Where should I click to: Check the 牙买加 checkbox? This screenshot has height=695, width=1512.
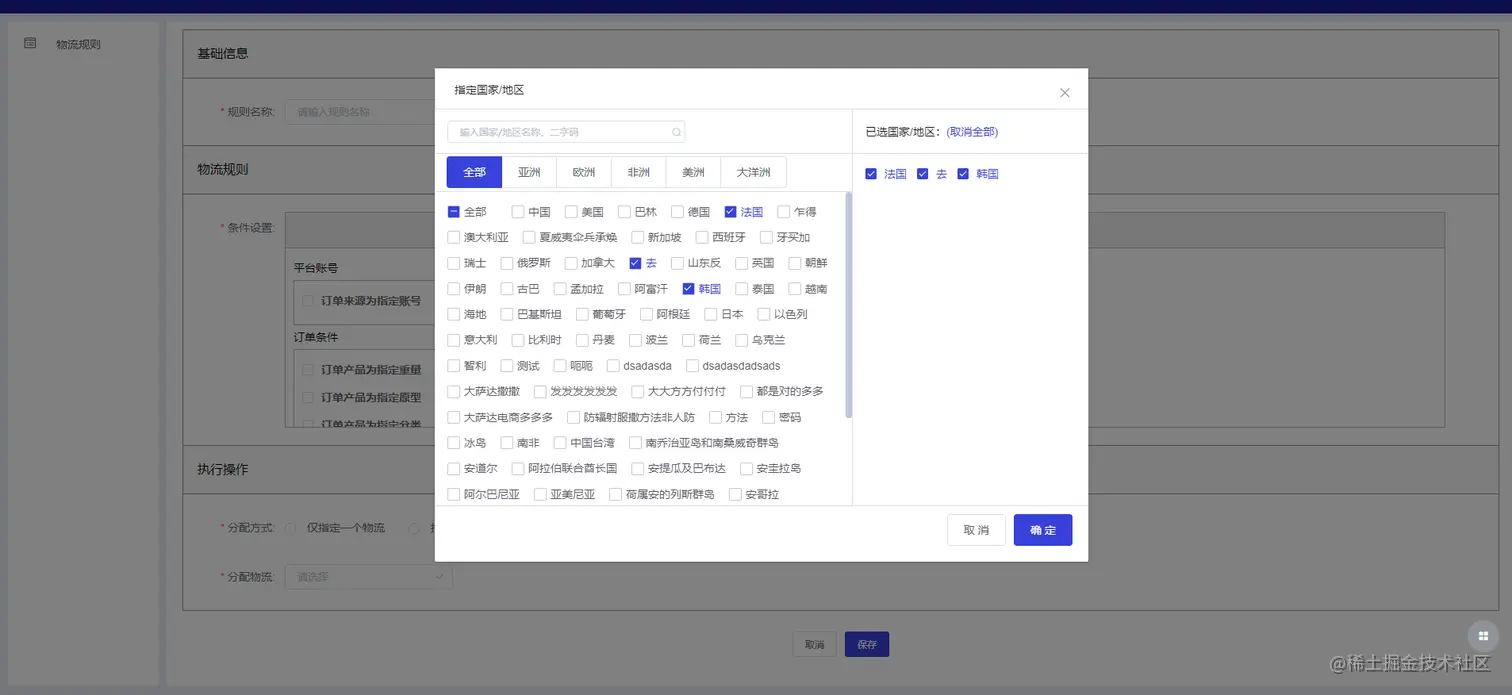point(767,238)
